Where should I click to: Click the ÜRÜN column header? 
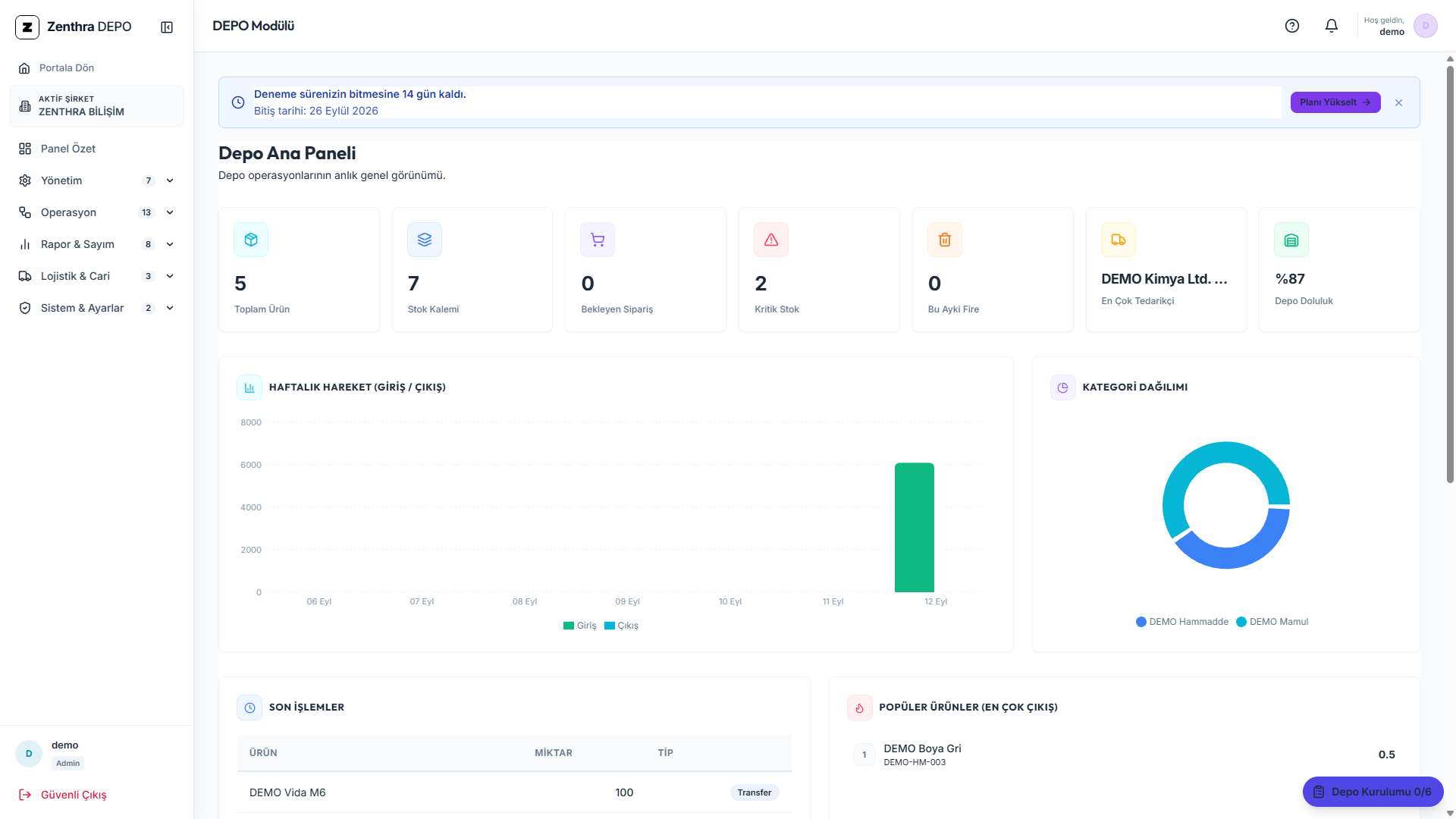[x=263, y=753]
